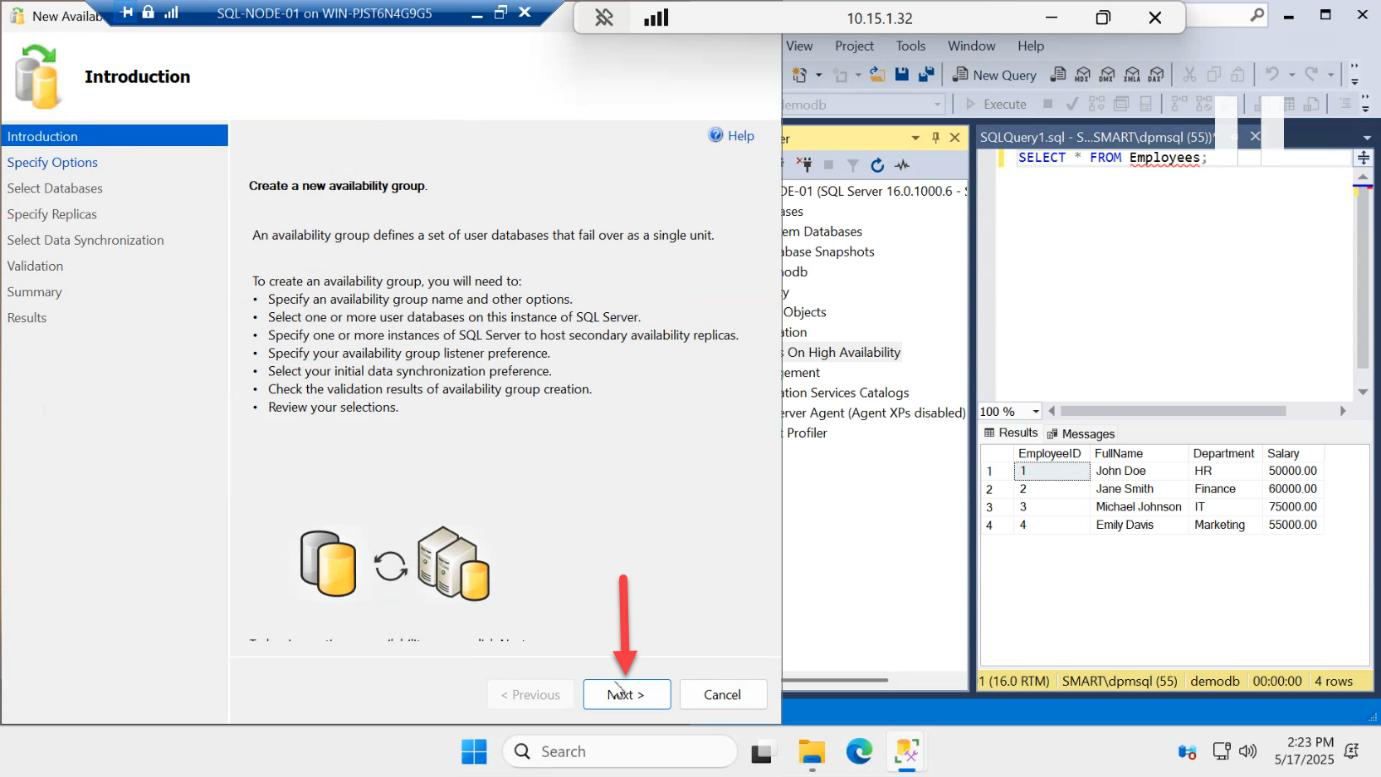Open the Window menu in SSMS

click(971, 46)
